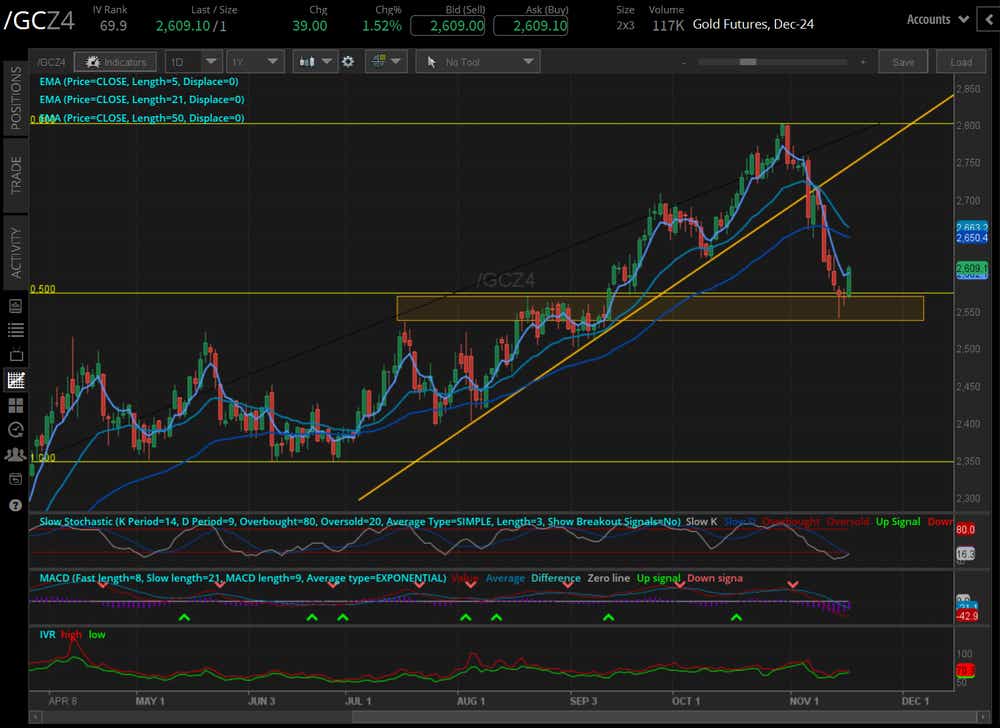Viewport: 1000px width, 728px height.
Task: Click the Chg% 1.52% value
Action: click(381, 26)
